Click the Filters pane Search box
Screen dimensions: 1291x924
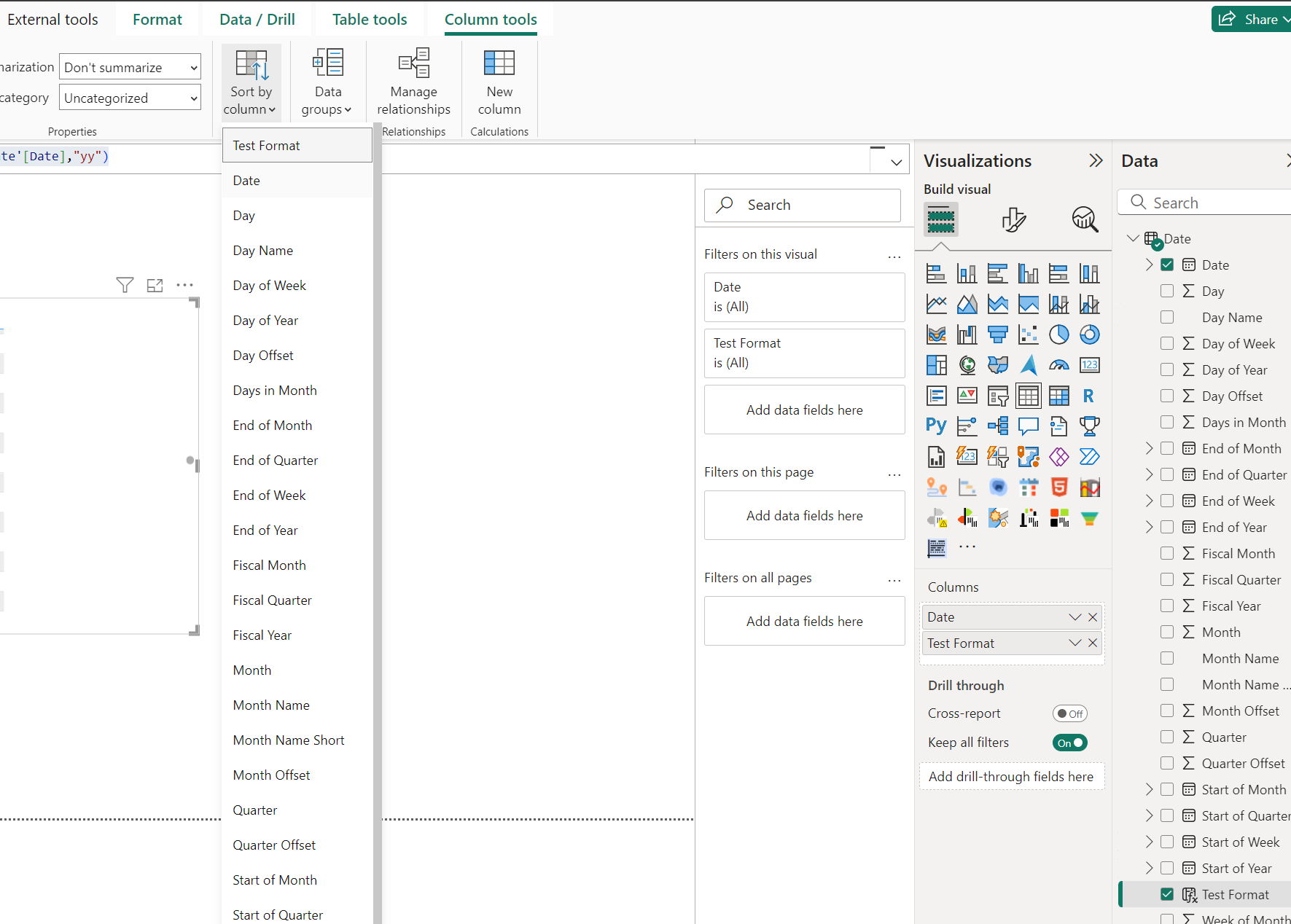(x=803, y=205)
